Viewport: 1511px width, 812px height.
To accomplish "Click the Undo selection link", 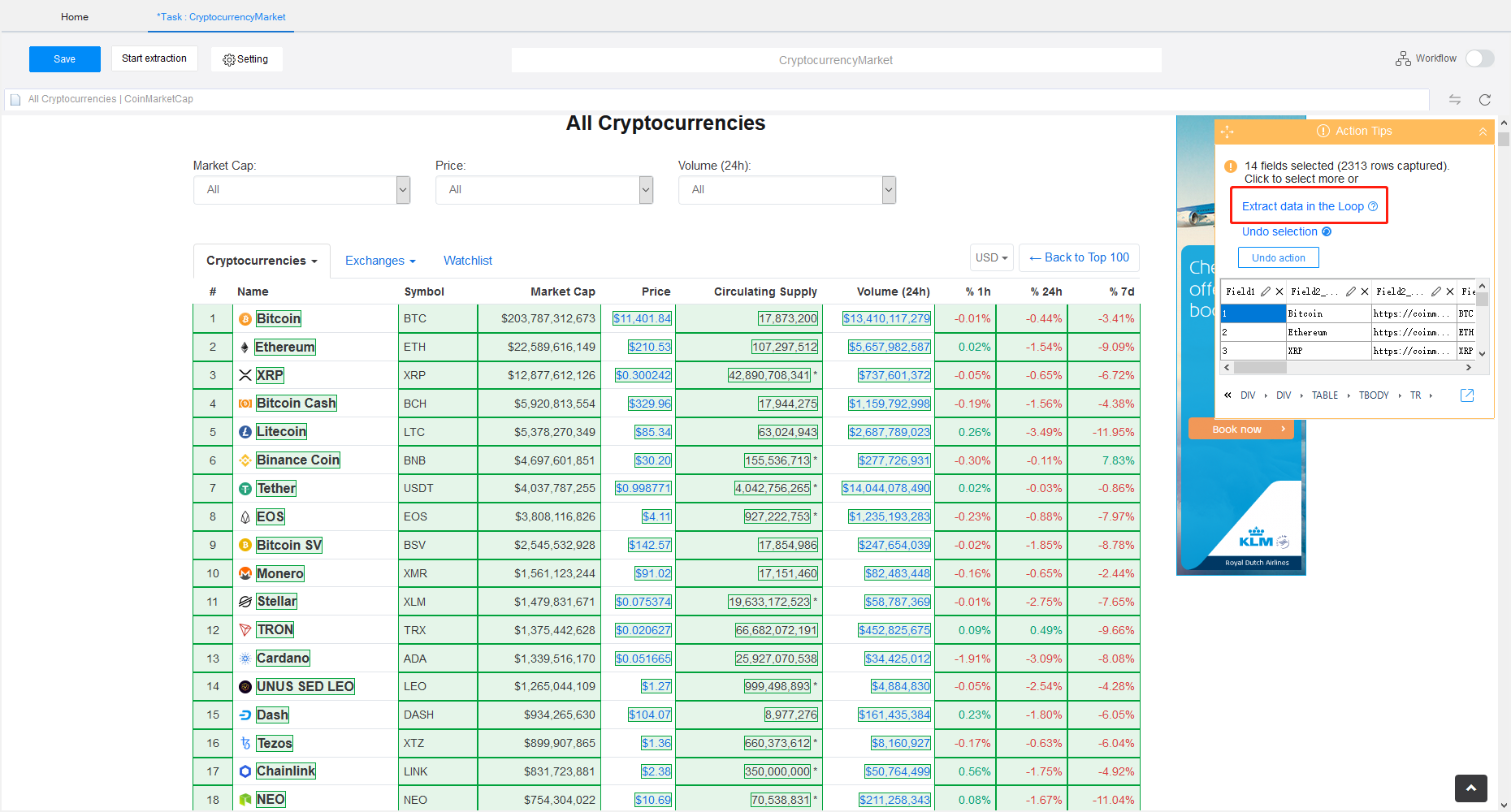I will click(1279, 231).
